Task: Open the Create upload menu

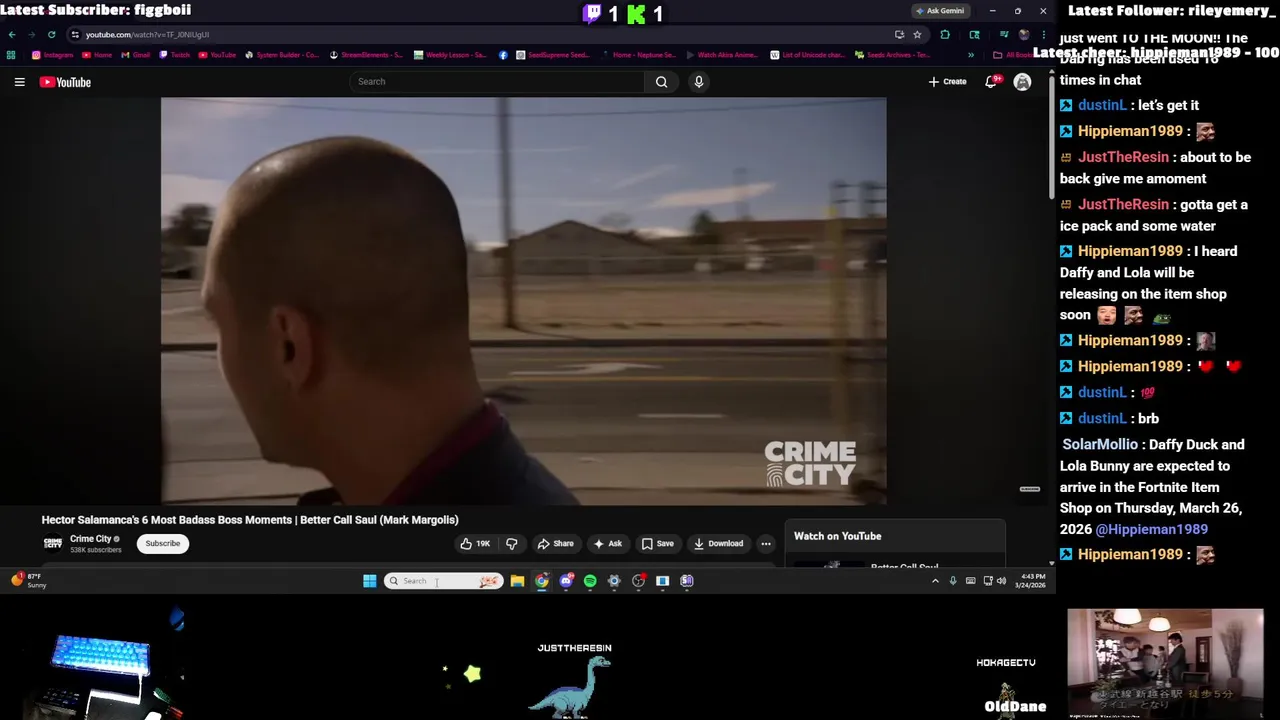Action: [947, 82]
